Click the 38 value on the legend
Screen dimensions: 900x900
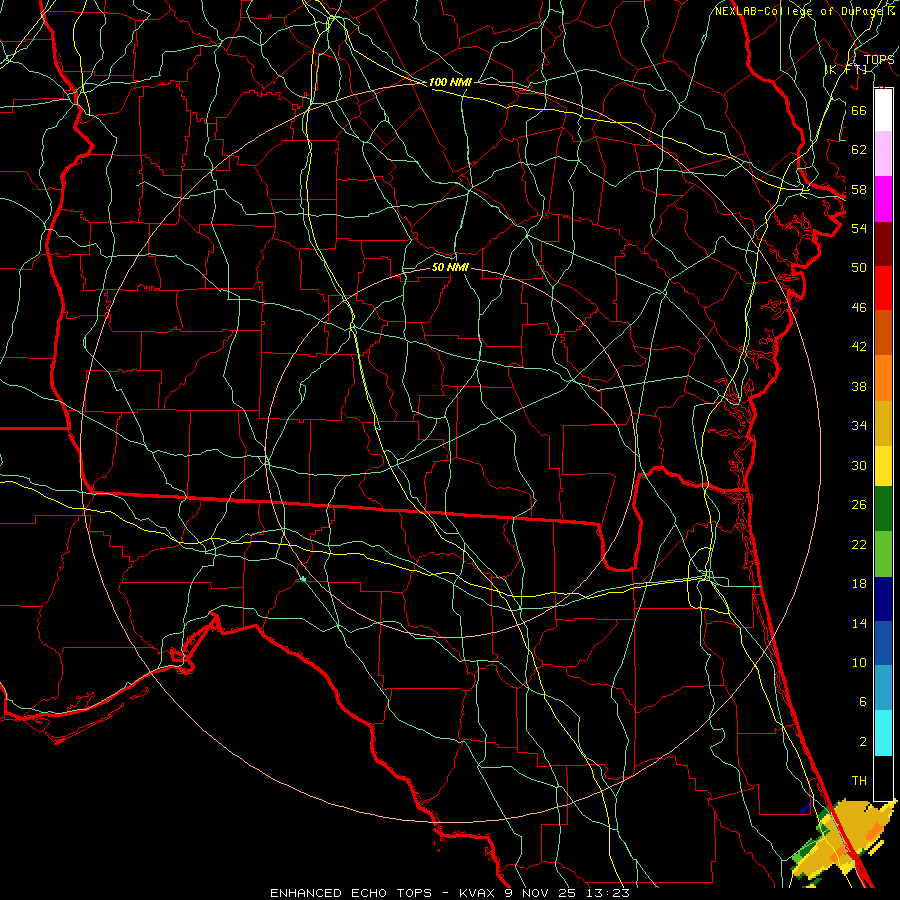pos(859,386)
